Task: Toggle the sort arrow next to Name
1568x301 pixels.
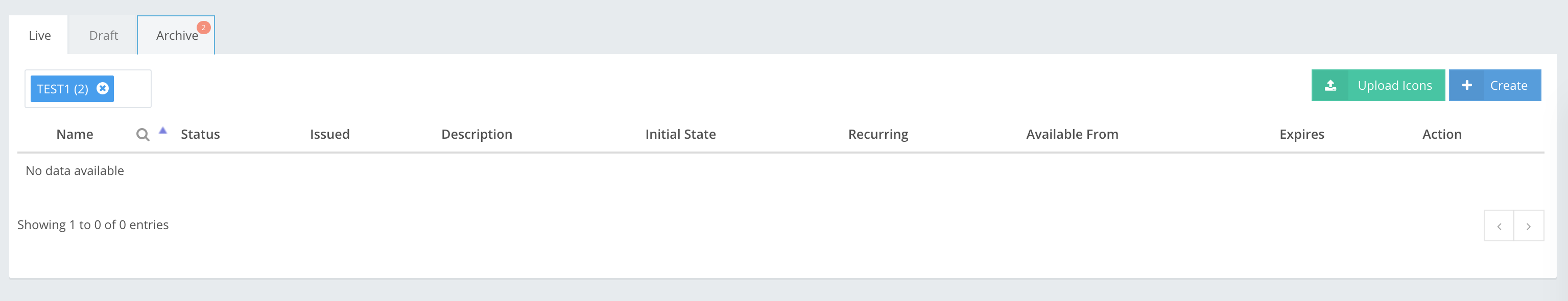Action: [162, 130]
